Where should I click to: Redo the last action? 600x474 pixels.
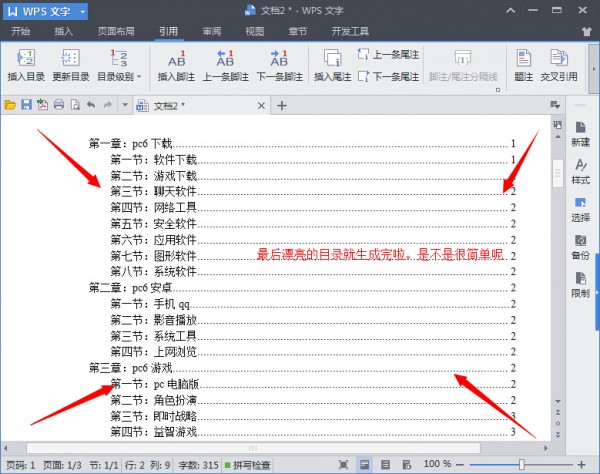(x=108, y=105)
